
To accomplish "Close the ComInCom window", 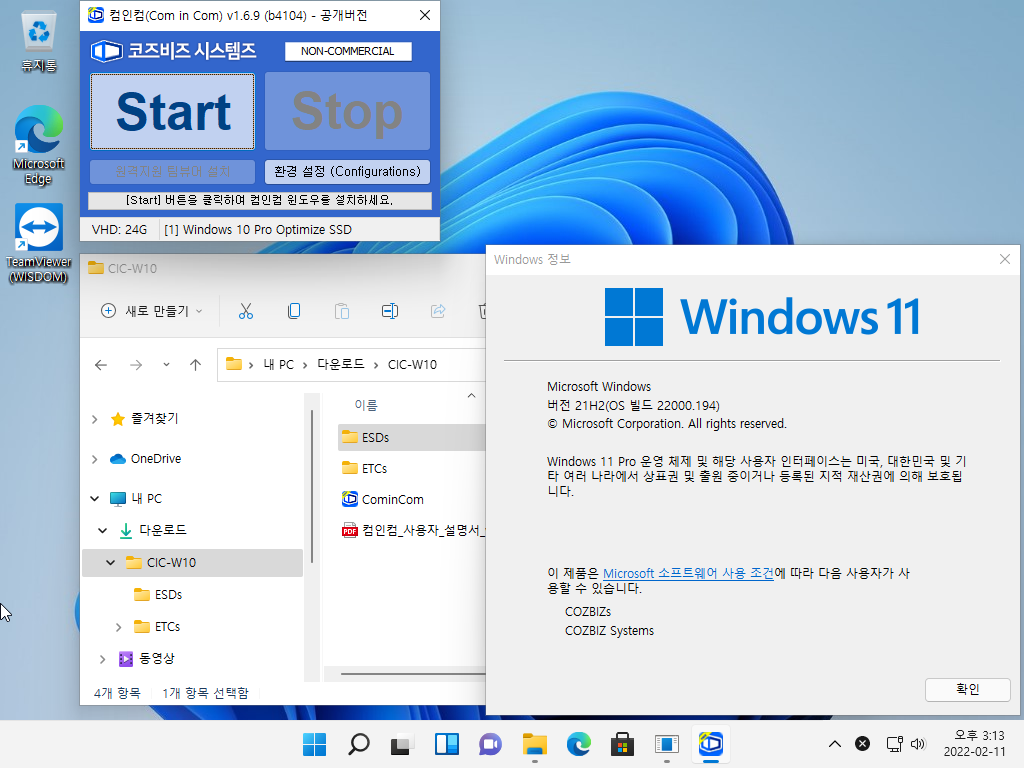I will point(424,15).
